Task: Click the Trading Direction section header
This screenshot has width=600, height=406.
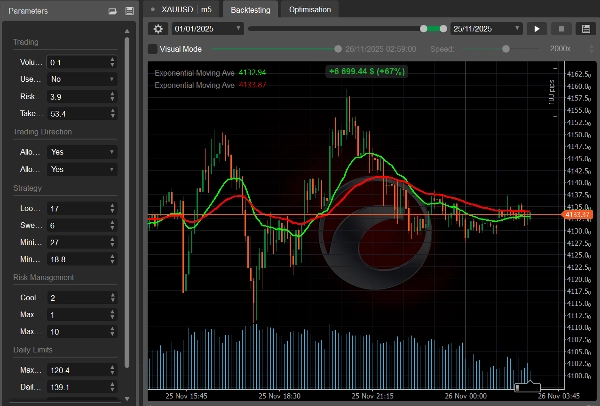Action: click(x=43, y=132)
